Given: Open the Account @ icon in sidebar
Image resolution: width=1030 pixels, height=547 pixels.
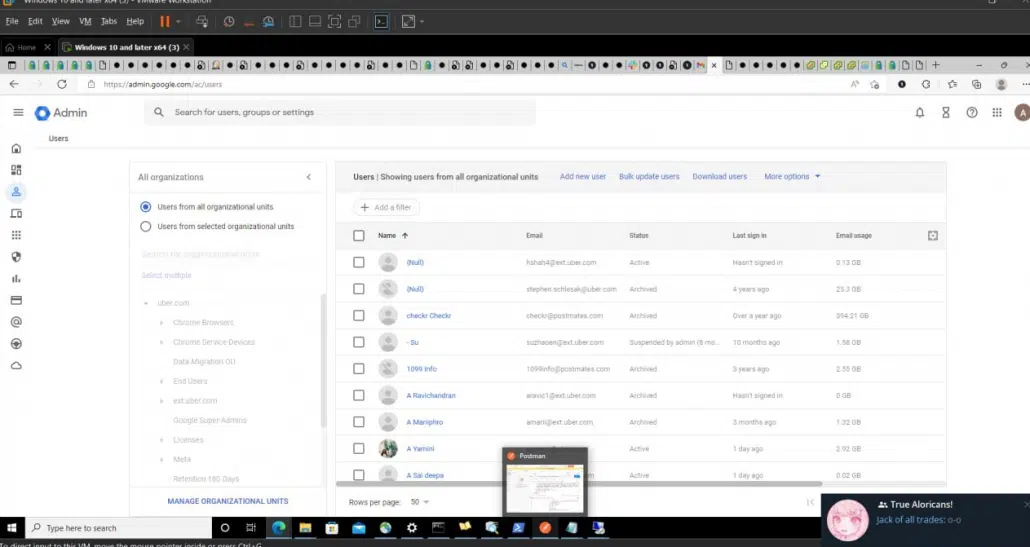Looking at the screenshot, I should coord(16,322).
